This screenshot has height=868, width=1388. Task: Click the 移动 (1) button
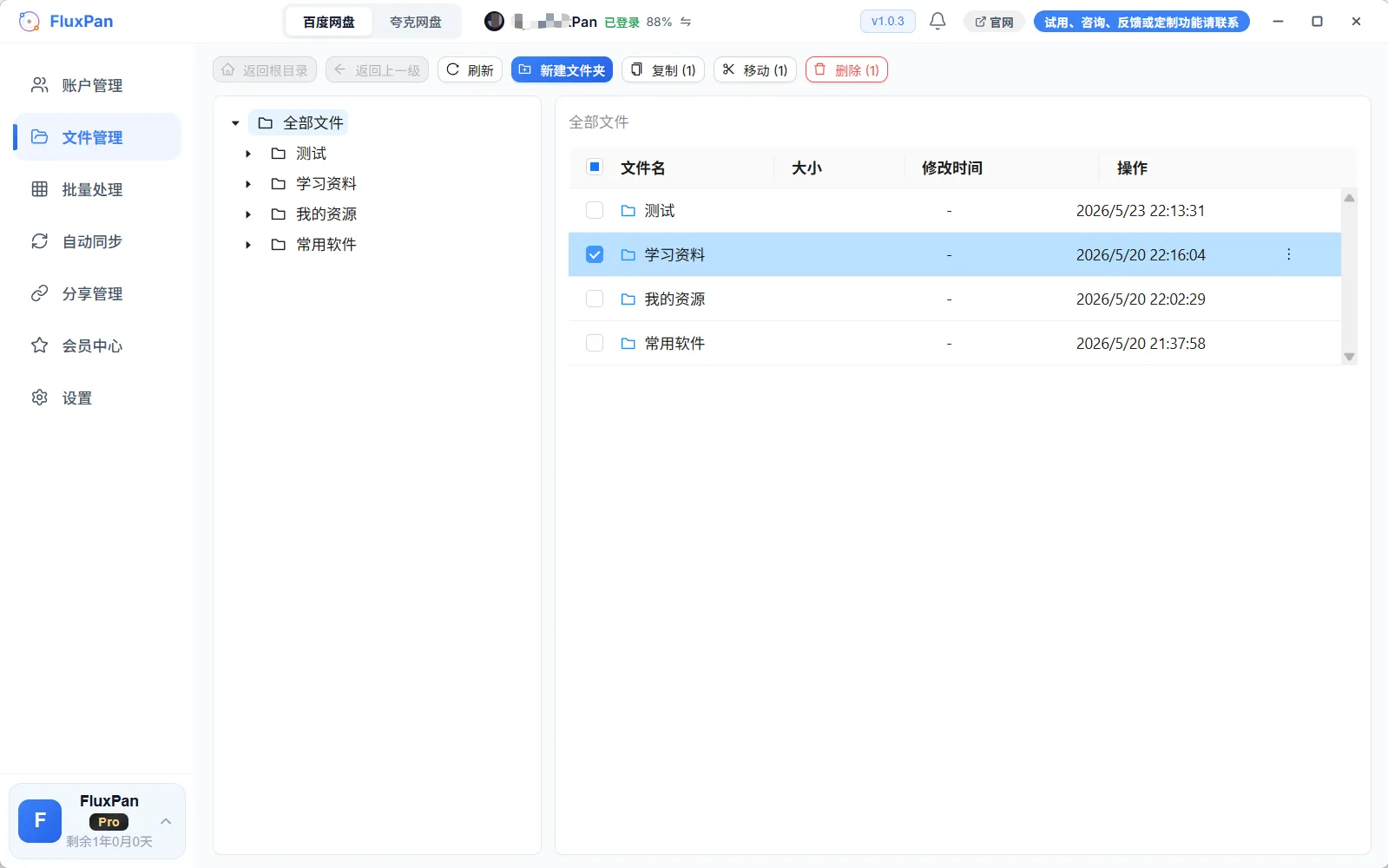[x=755, y=70]
